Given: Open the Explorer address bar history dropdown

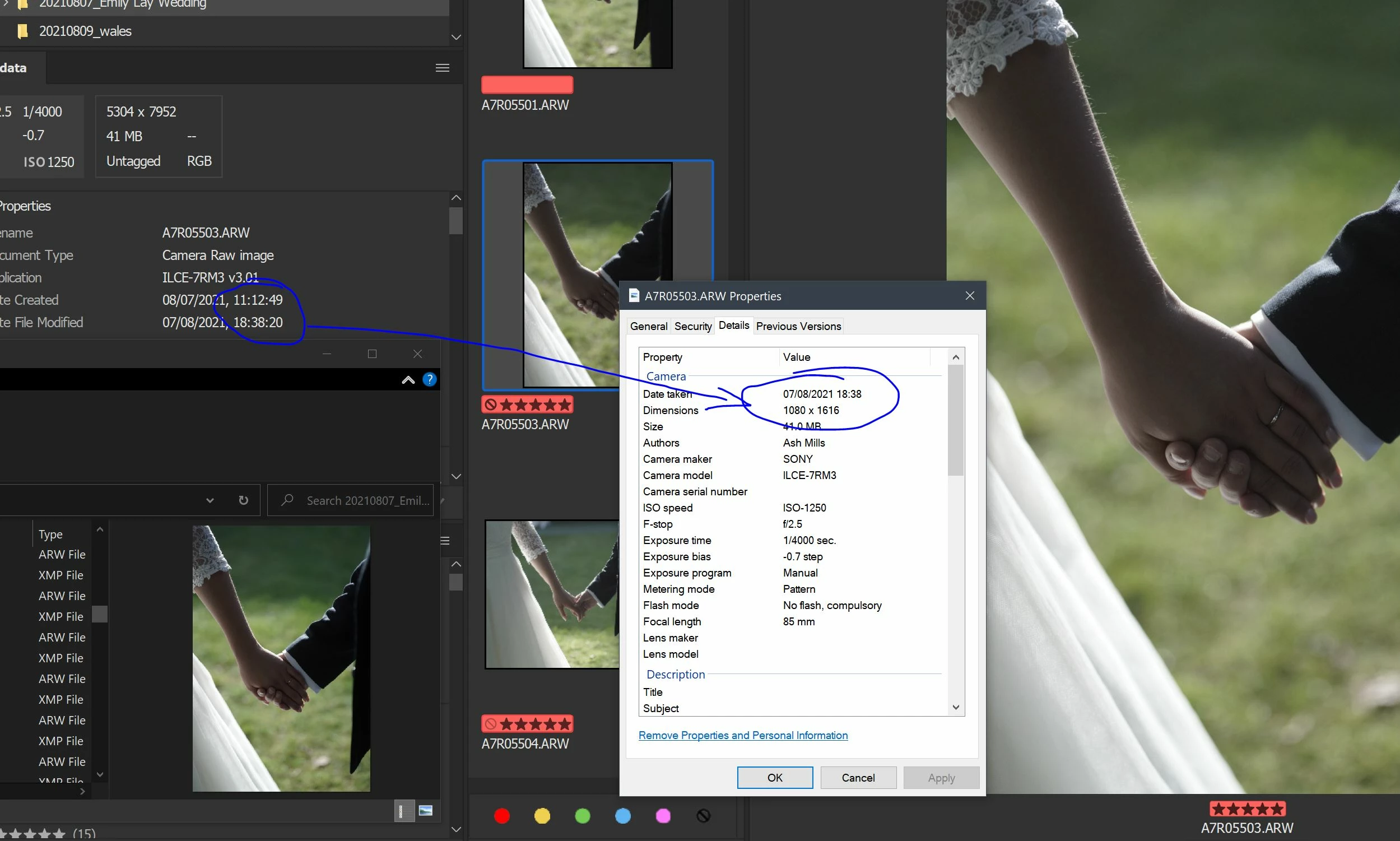Looking at the screenshot, I should (x=210, y=500).
